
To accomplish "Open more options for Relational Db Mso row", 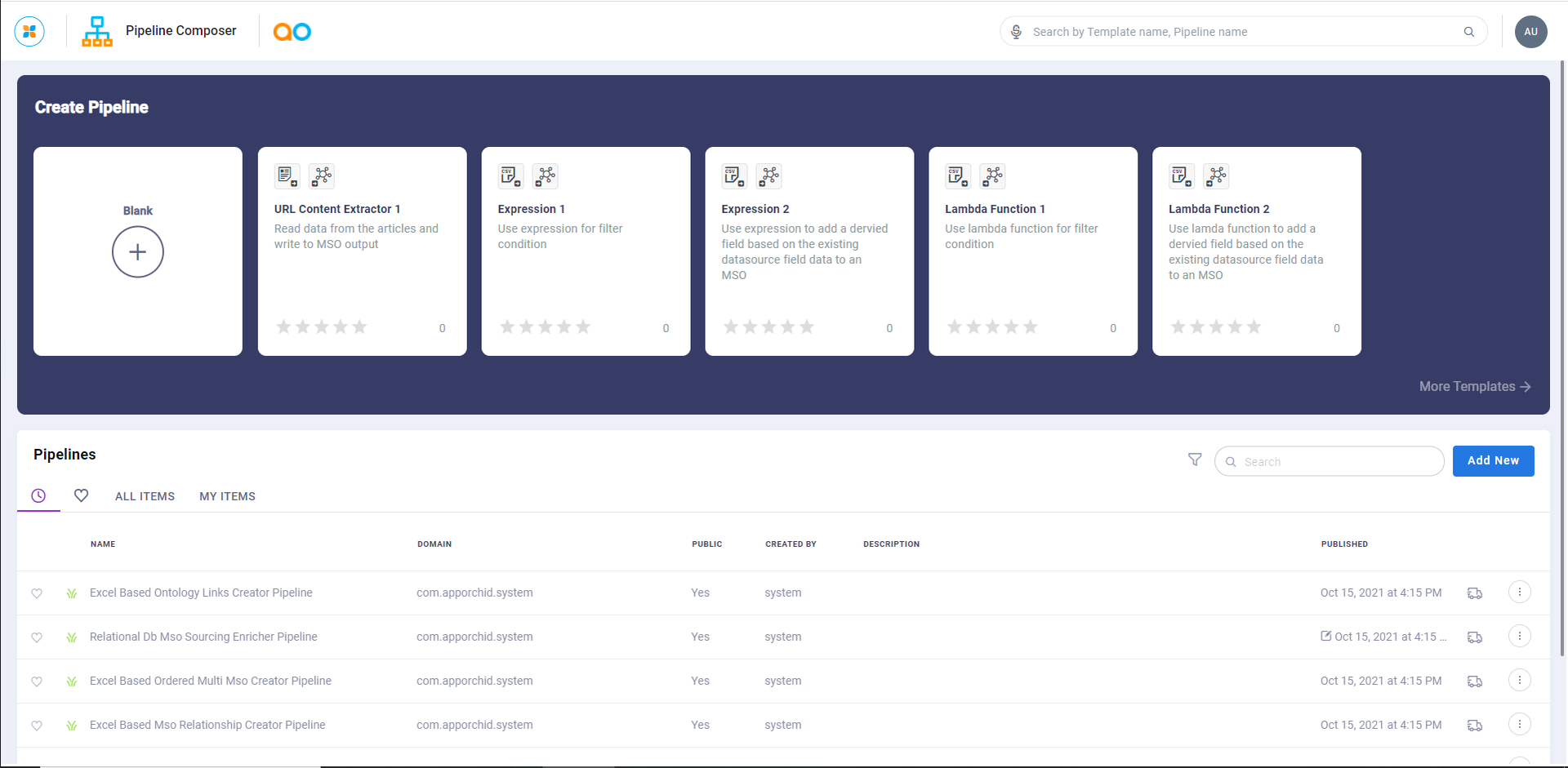I will pos(1519,637).
